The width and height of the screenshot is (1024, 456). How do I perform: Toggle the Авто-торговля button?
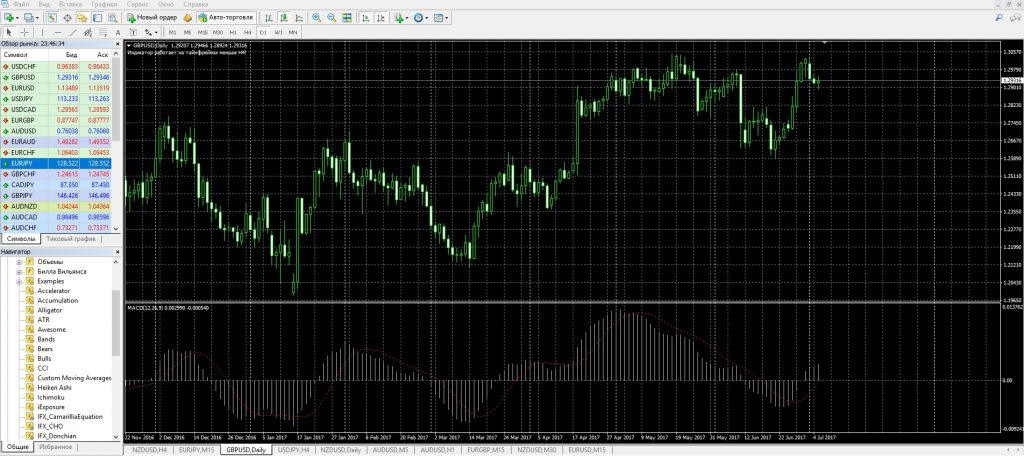pos(225,18)
